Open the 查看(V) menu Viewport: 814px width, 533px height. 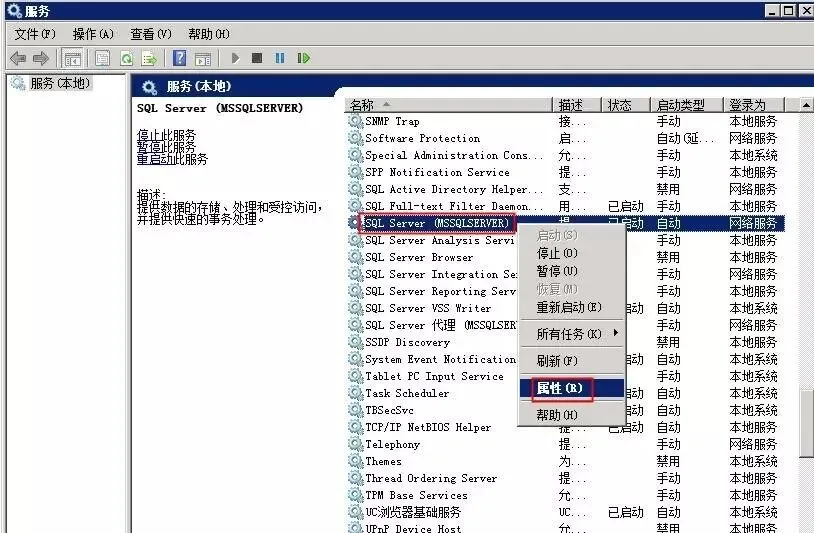pos(151,34)
